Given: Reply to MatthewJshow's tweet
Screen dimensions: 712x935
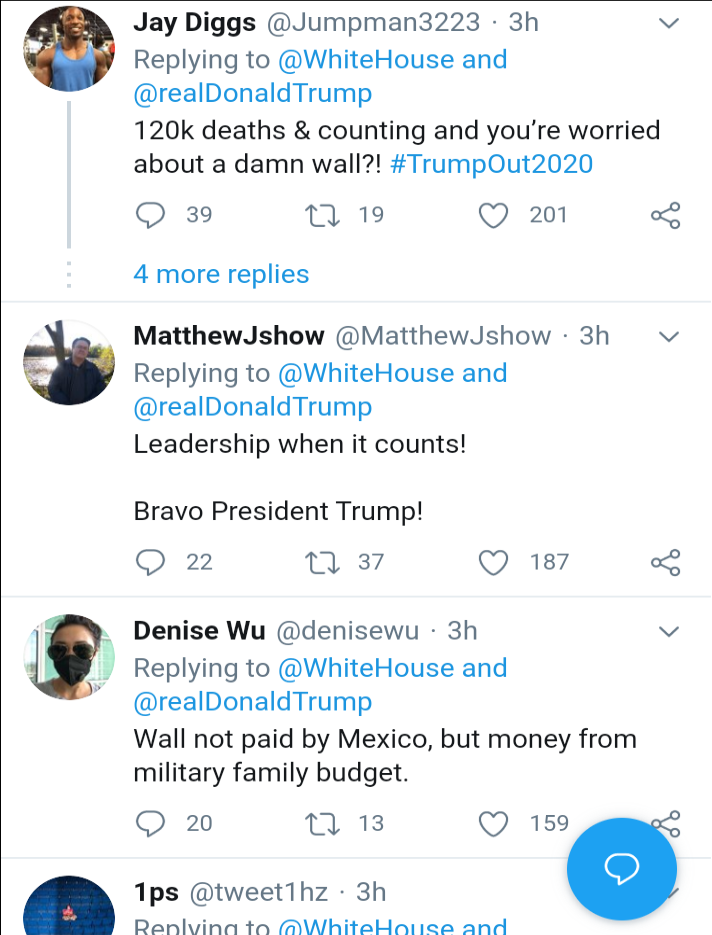Looking at the screenshot, I should [150, 563].
